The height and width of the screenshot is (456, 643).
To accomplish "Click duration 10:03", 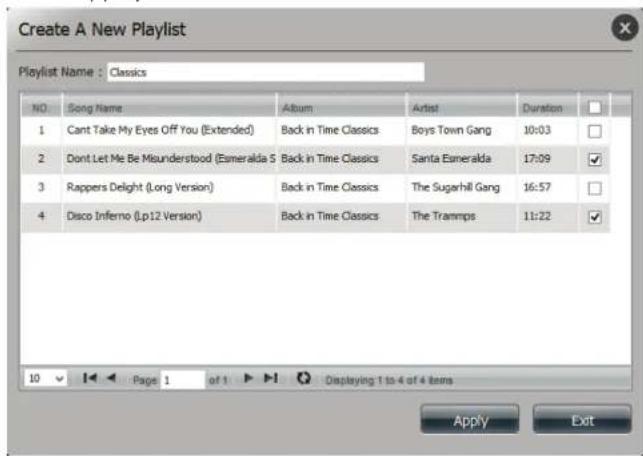I will click(537, 130).
